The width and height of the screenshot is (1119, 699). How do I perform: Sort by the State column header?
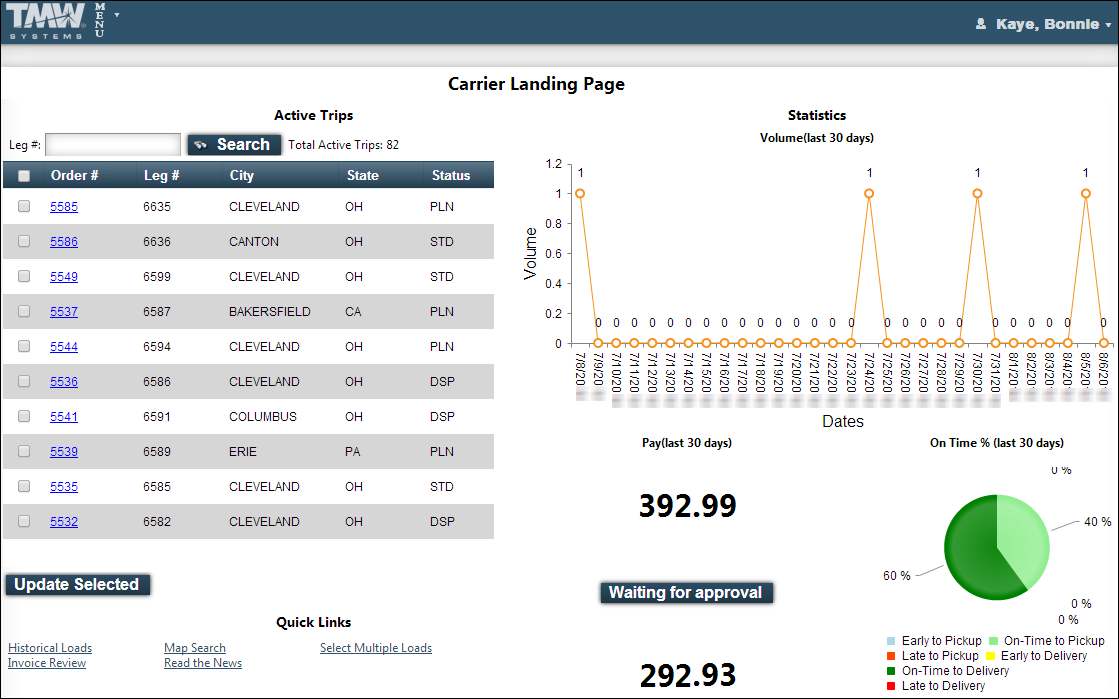pyautogui.click(x=363, y=175)
